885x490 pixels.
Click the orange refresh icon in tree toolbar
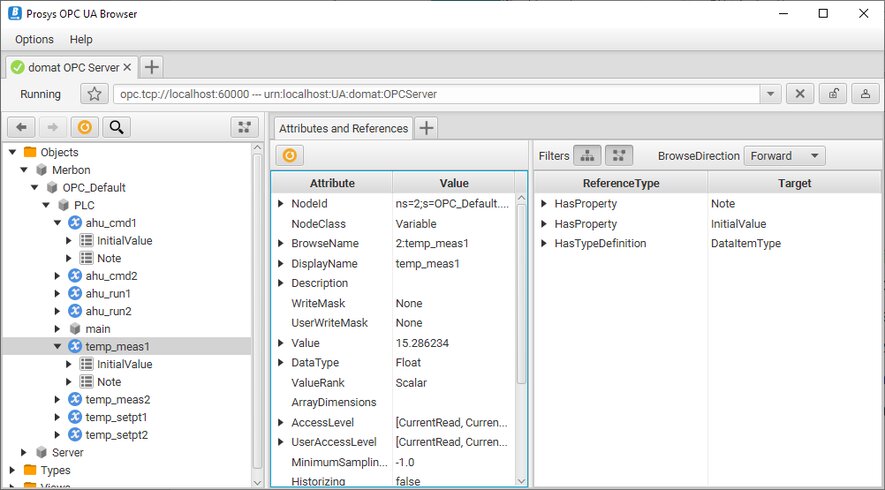(x=85, y=127)
